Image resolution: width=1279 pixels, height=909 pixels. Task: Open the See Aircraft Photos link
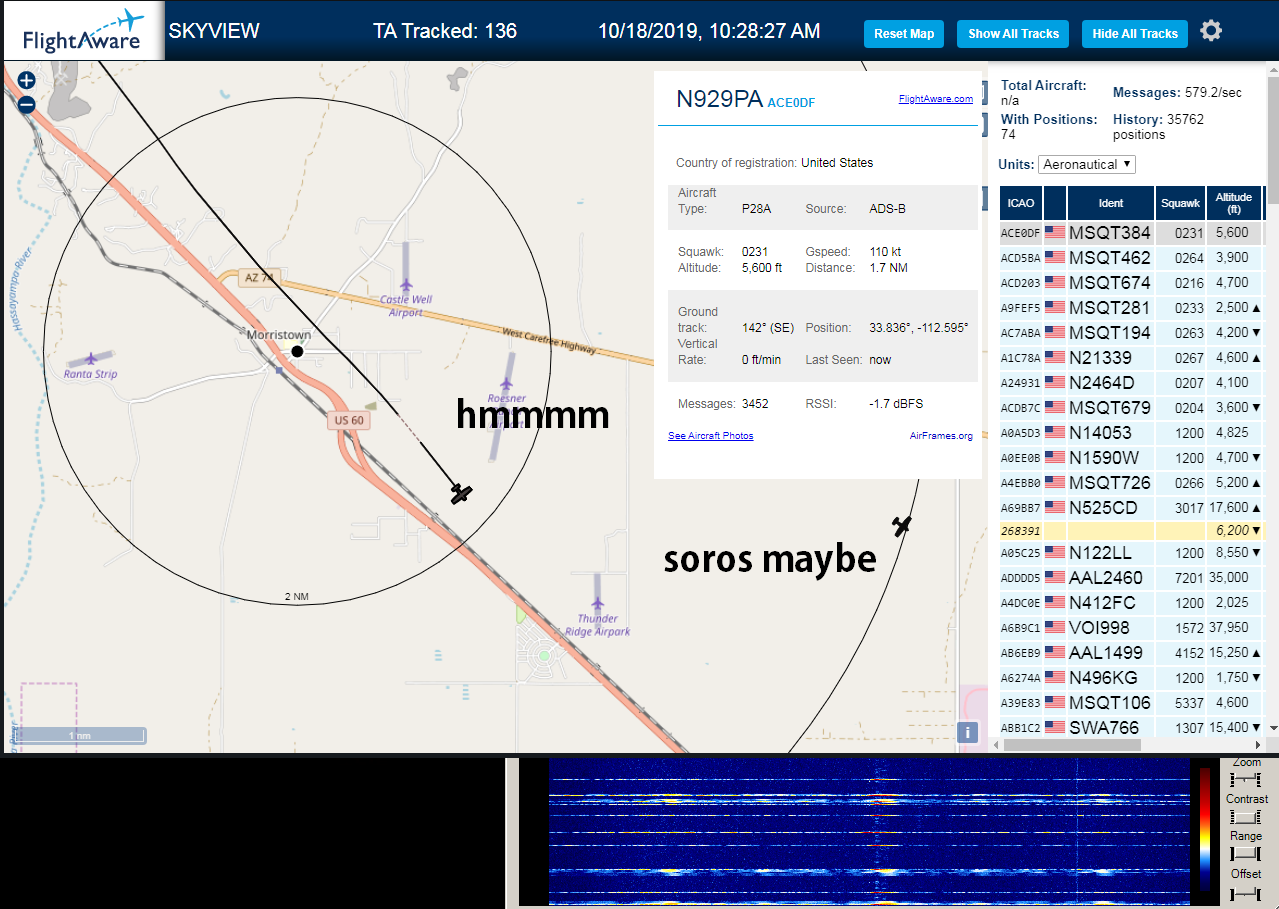711,436
